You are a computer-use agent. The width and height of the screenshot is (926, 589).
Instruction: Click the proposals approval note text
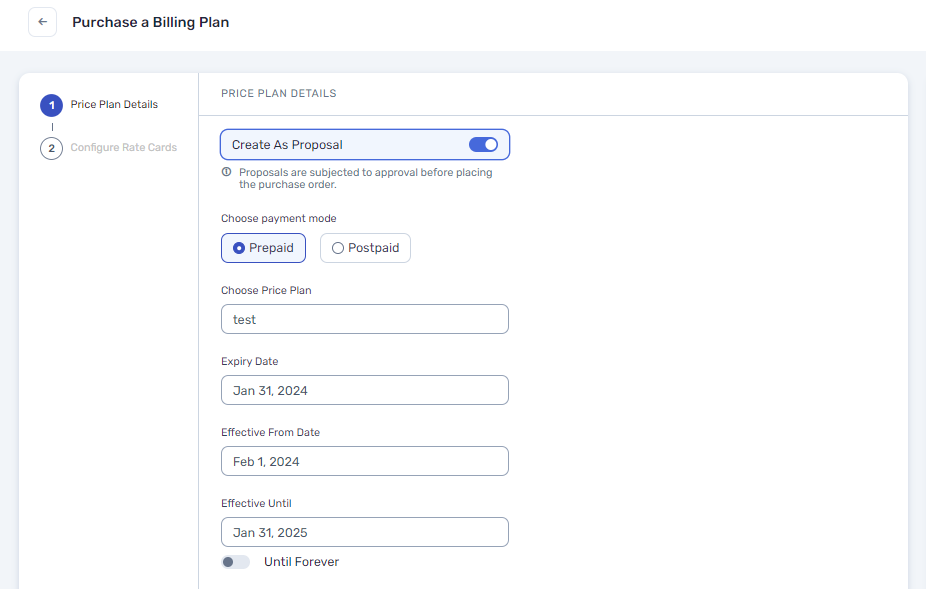tap(365, 178)
